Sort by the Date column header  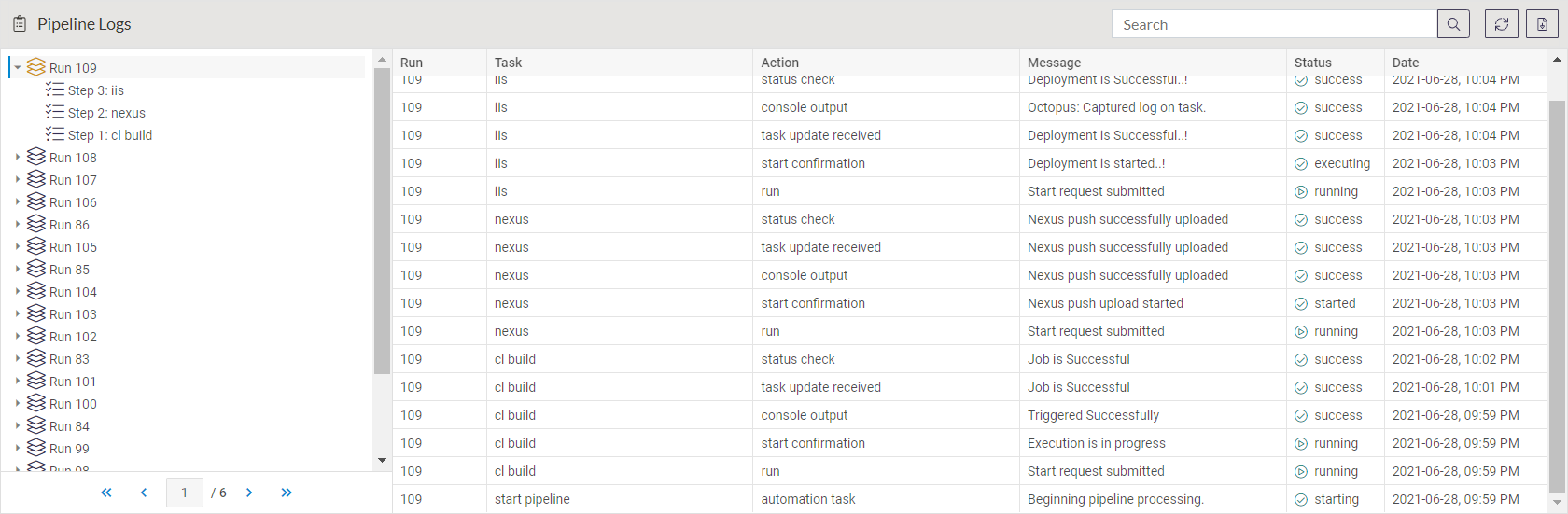1405,63
